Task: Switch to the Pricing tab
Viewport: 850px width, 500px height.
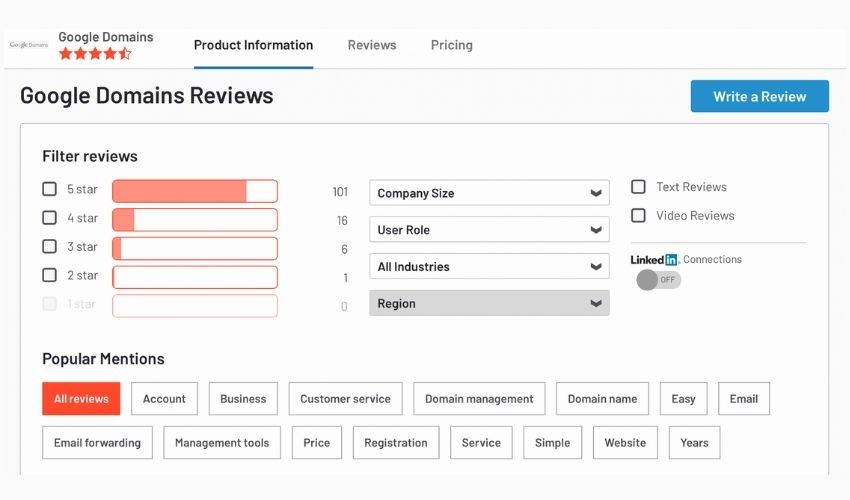Action: (x=452, y=45)
